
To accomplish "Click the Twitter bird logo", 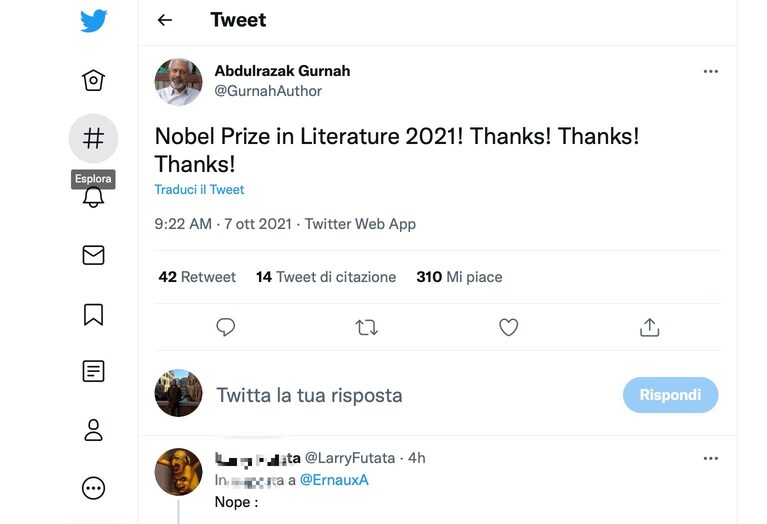I will point(93,21).
